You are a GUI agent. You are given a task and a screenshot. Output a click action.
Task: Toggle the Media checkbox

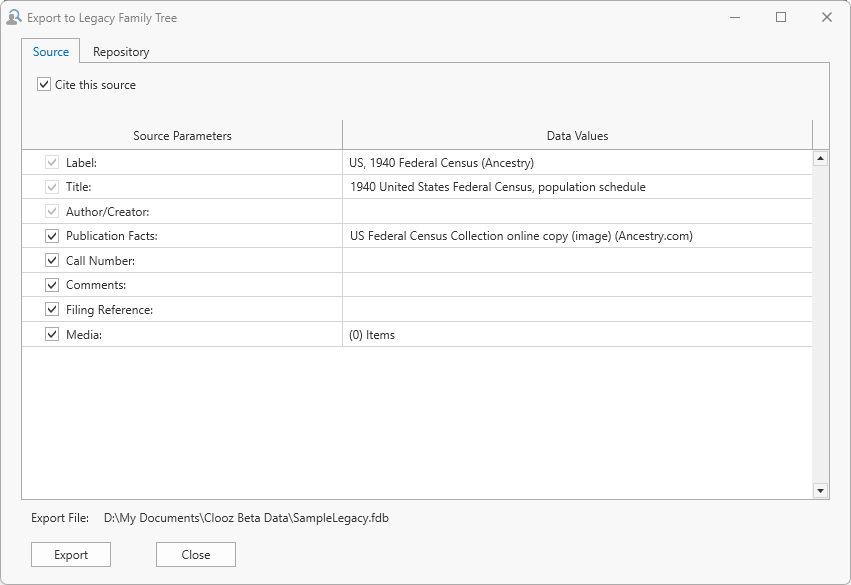(x=52, y=335)
